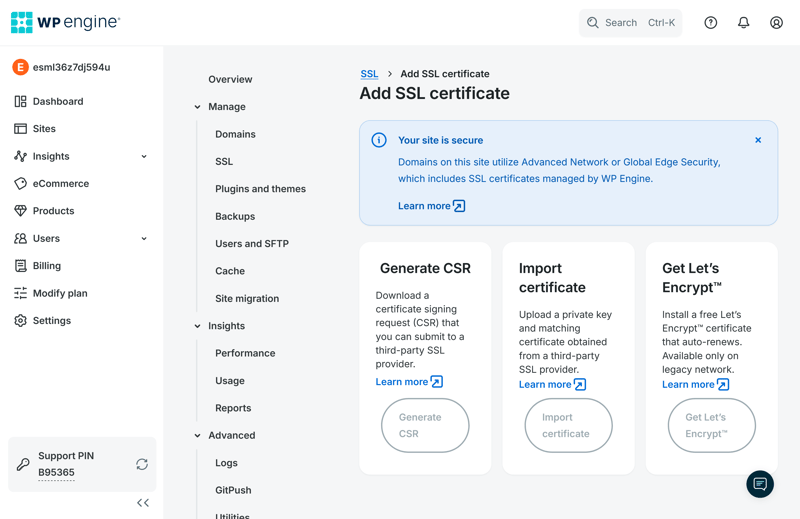This screenshot has width=800, height=519.
Task: Click external-link icon under Generate CSR
Action: (437, 382)
